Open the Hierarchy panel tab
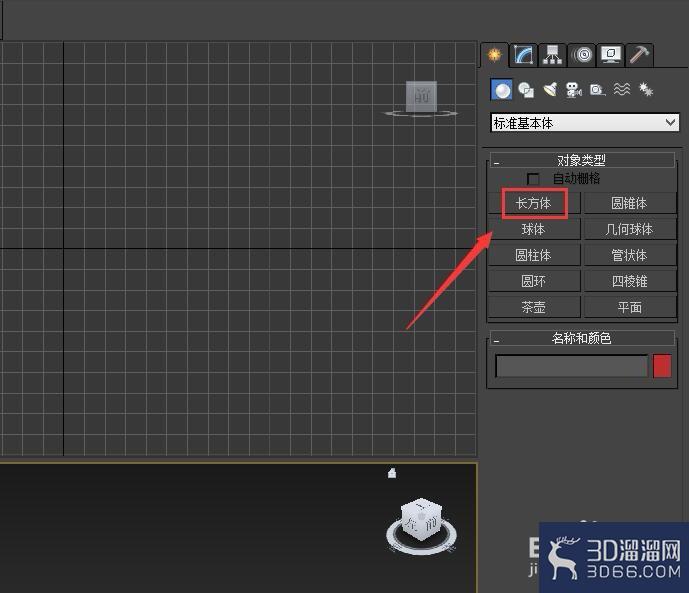The height and width of the screenshot is (593, 689). pos(552,55)
